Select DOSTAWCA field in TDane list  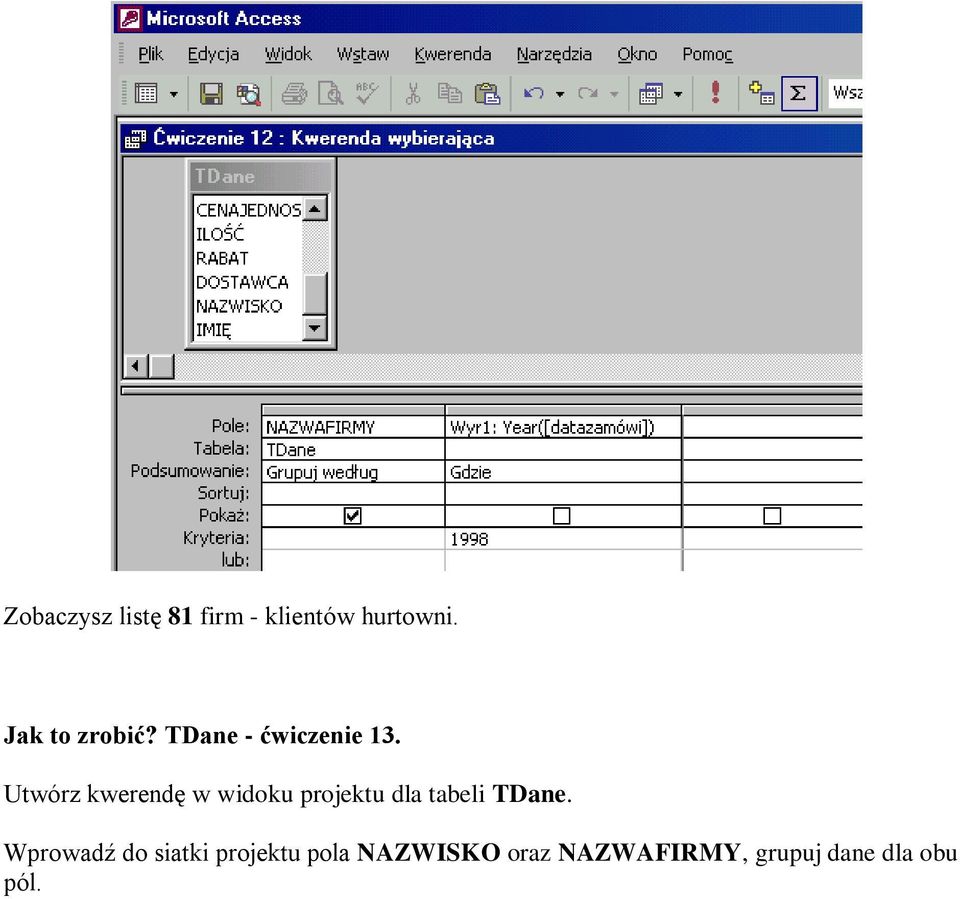pos(248,282)
